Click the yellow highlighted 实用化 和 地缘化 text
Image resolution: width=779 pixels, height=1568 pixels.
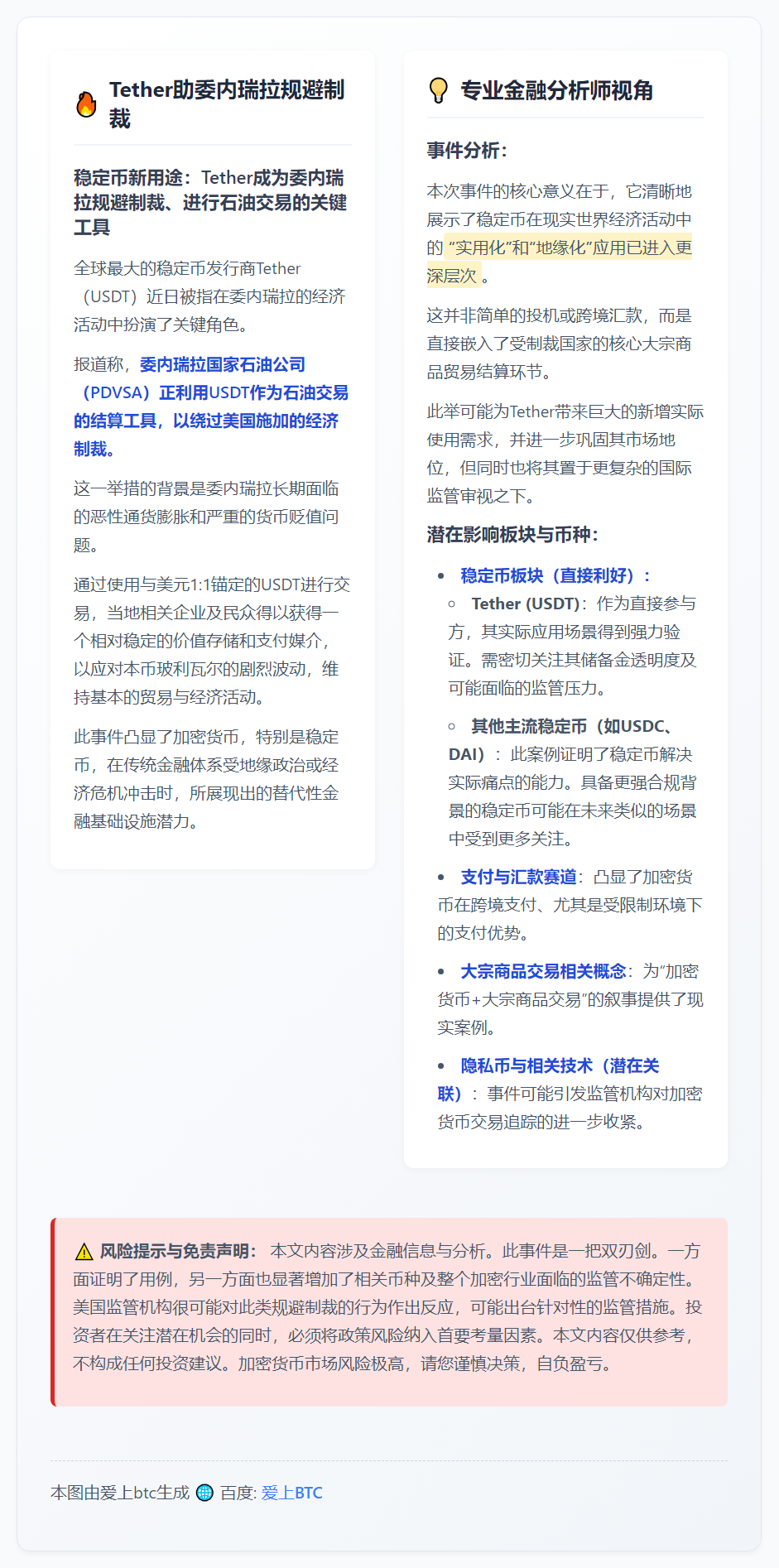(560, 261)
